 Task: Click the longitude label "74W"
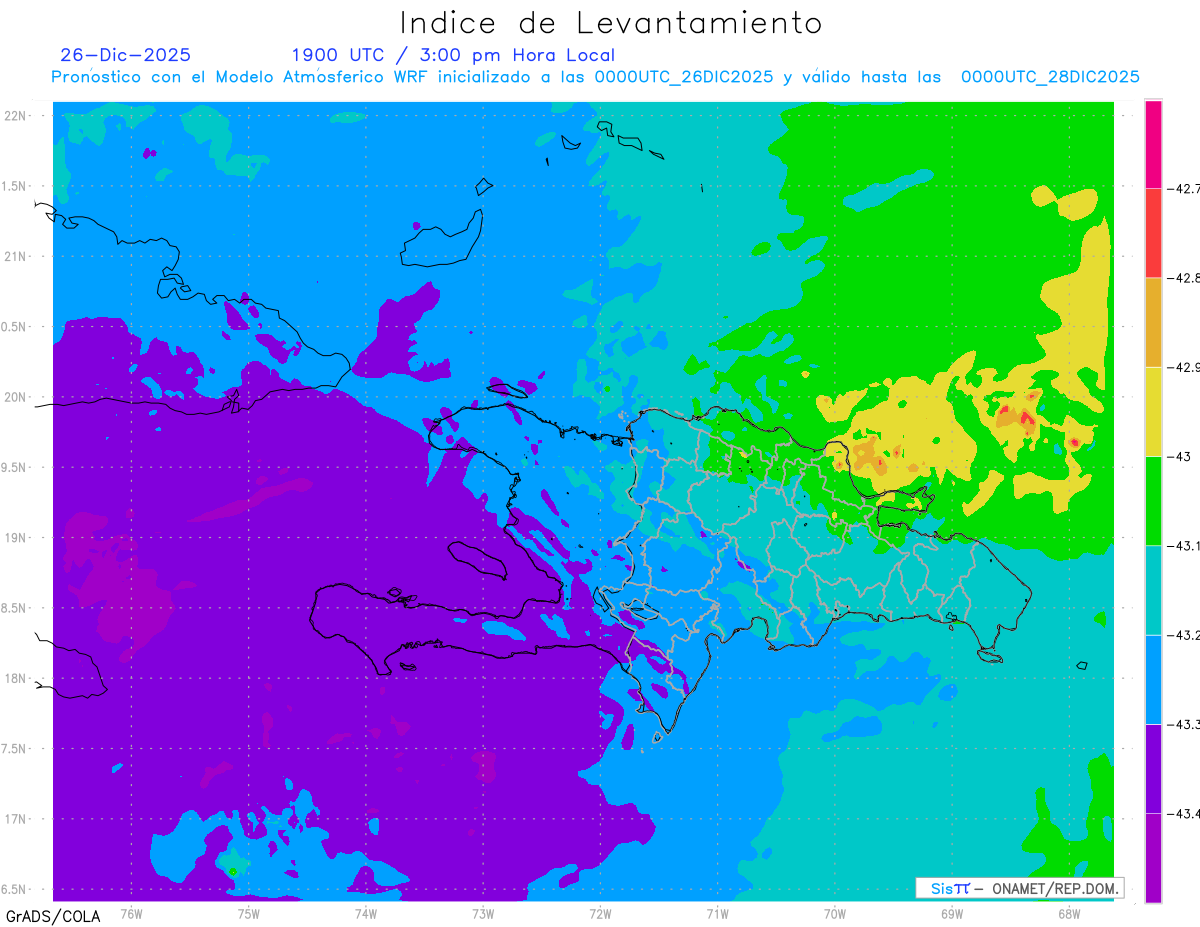365,913
